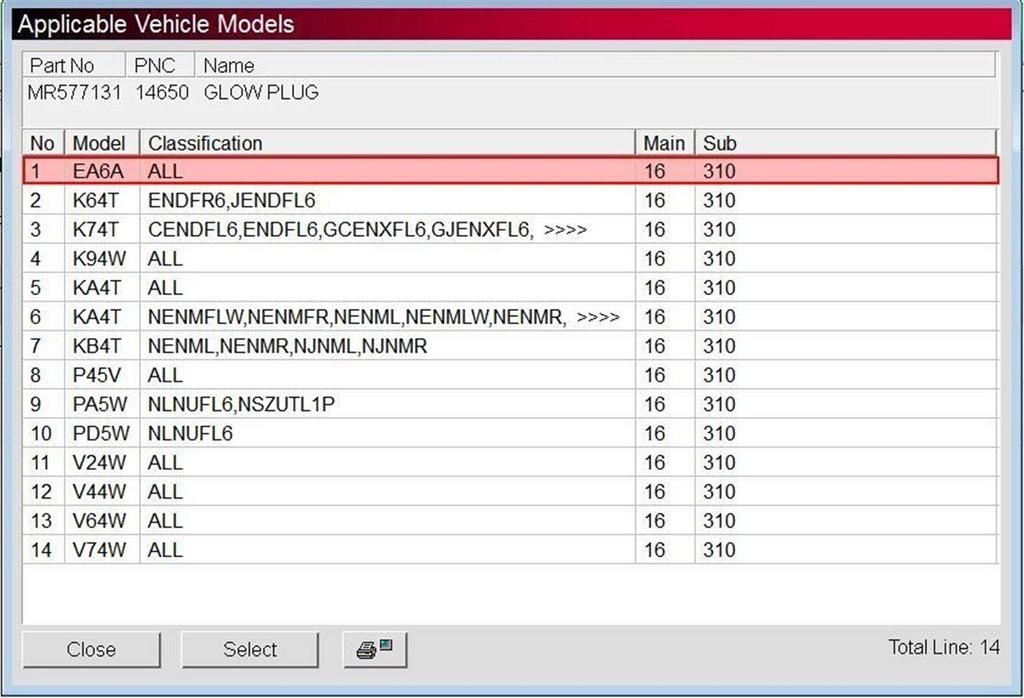Select the highlighted EA6A model row

point(98,171)
